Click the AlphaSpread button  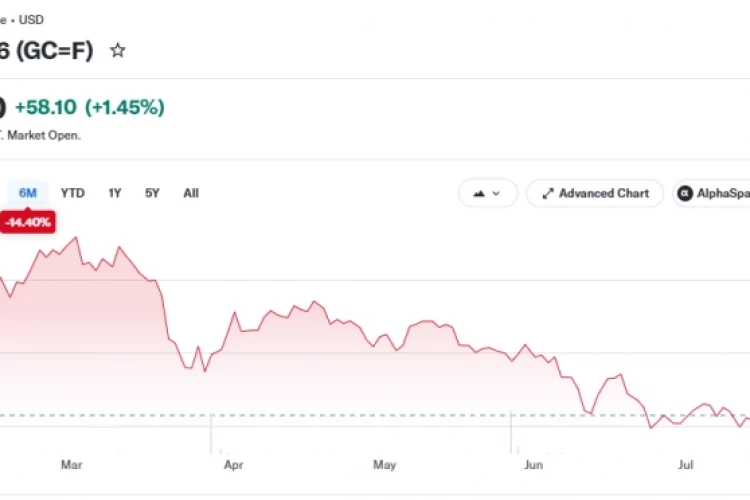click(x=712, y=193)
